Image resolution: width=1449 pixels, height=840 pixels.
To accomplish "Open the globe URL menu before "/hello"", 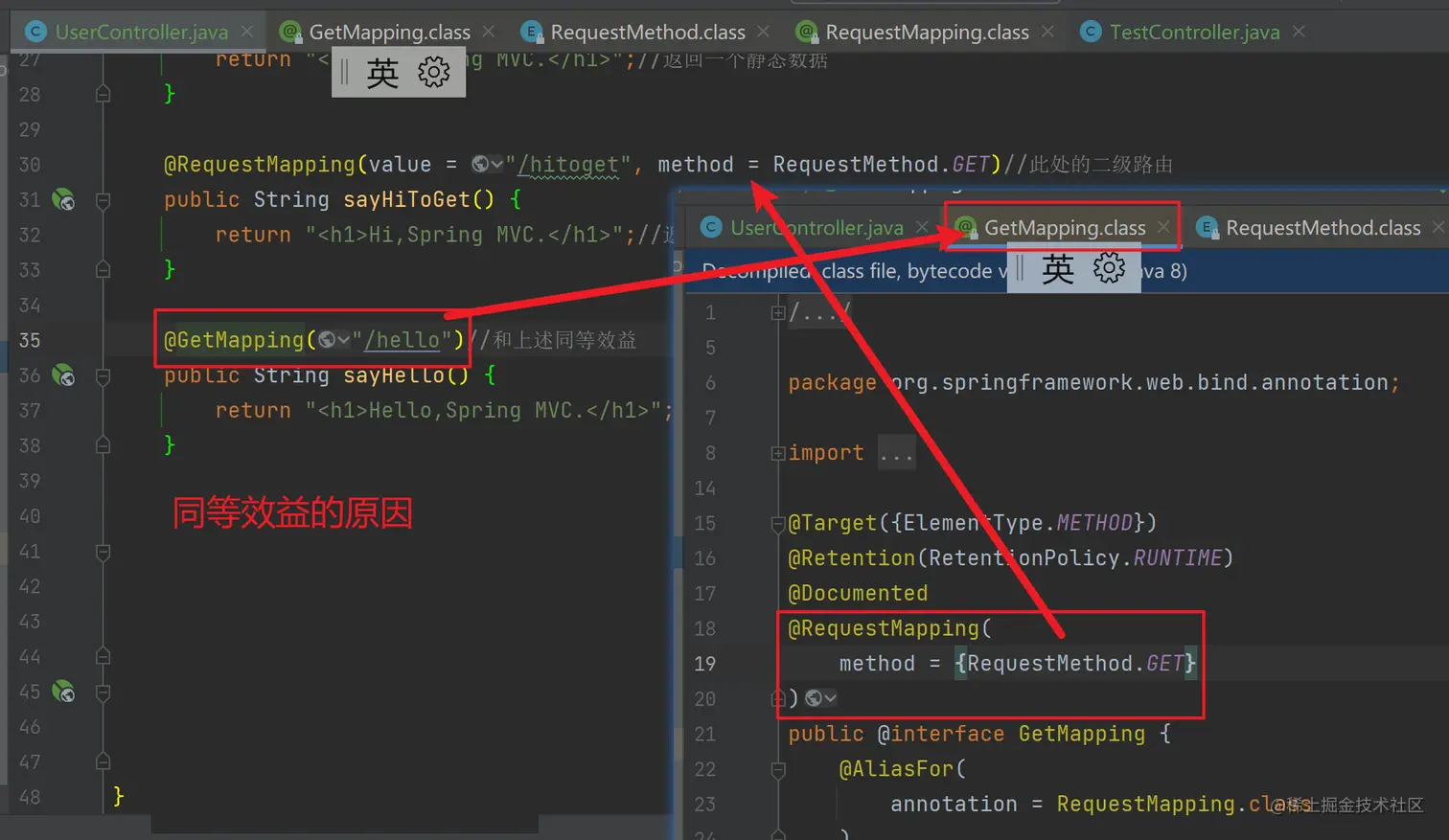I will (x=334, y=340).
